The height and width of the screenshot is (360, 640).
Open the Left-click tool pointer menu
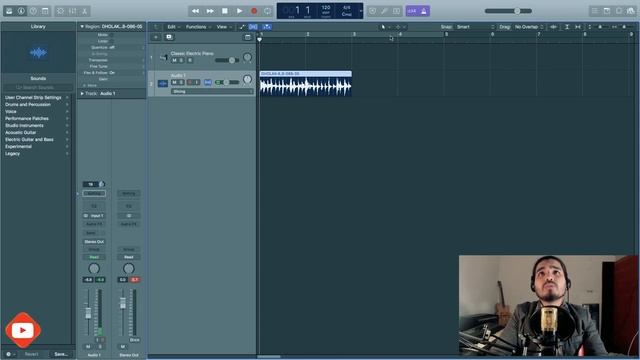coord(385,27)
